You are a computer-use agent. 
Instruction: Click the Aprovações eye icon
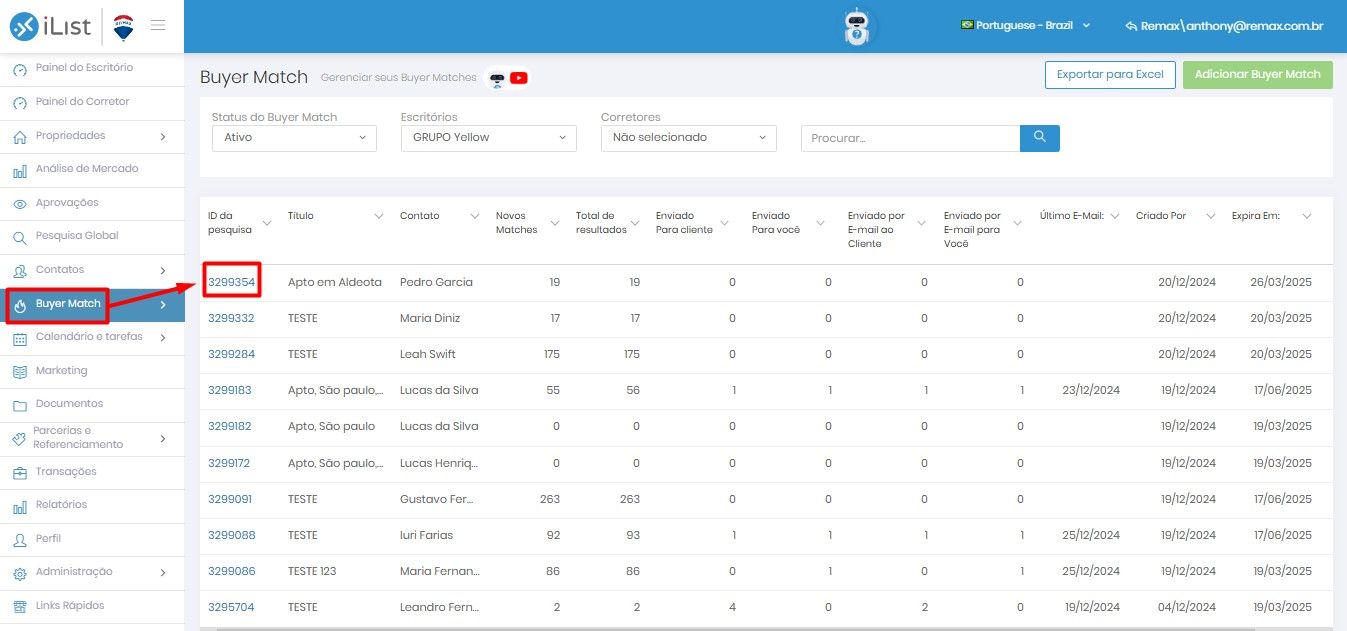pyautogui.click(x=20, y=204)
